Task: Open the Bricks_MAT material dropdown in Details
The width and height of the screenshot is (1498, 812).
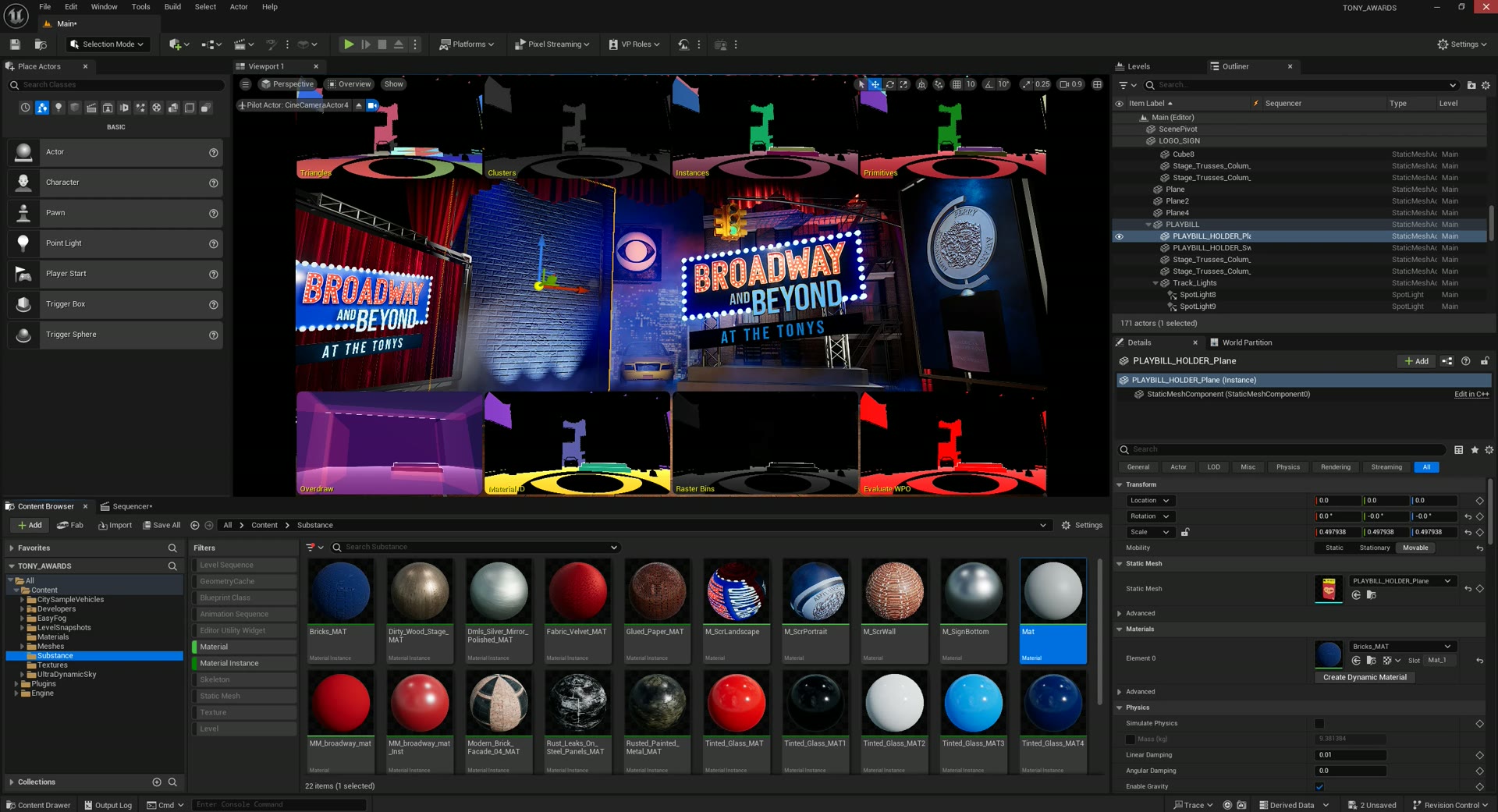Action: (x=1402, y=647)
